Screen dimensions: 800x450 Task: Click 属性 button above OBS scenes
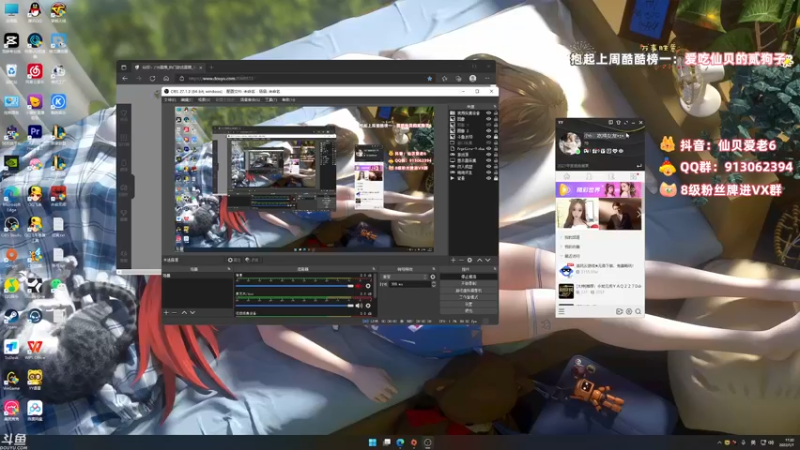click(x=234, y=260)
